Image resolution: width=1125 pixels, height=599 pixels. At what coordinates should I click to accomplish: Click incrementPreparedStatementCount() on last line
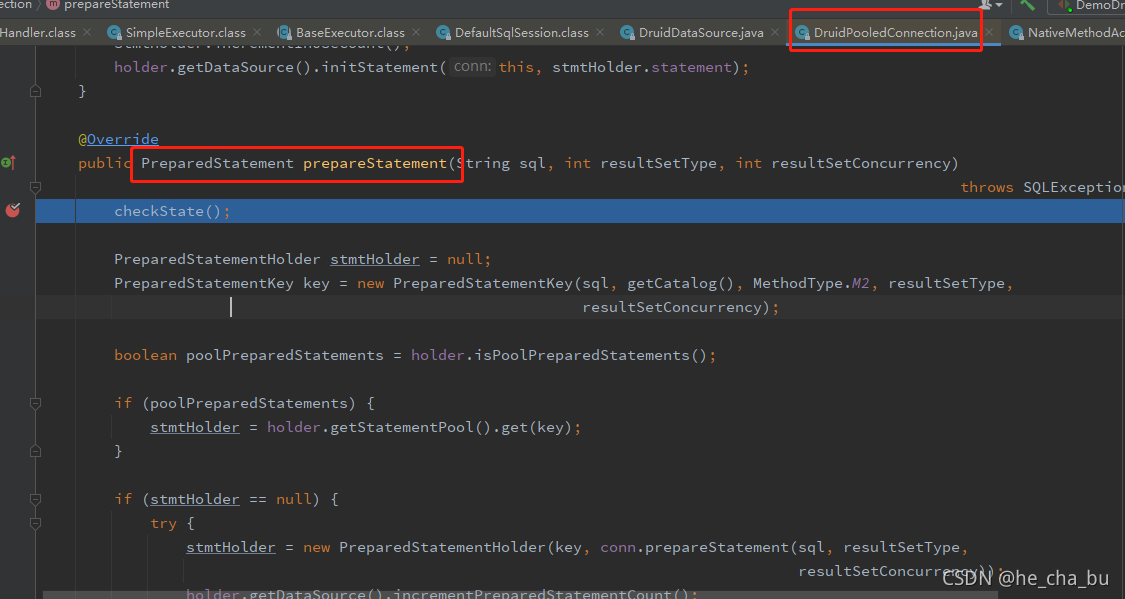click(x=541, y=593)
